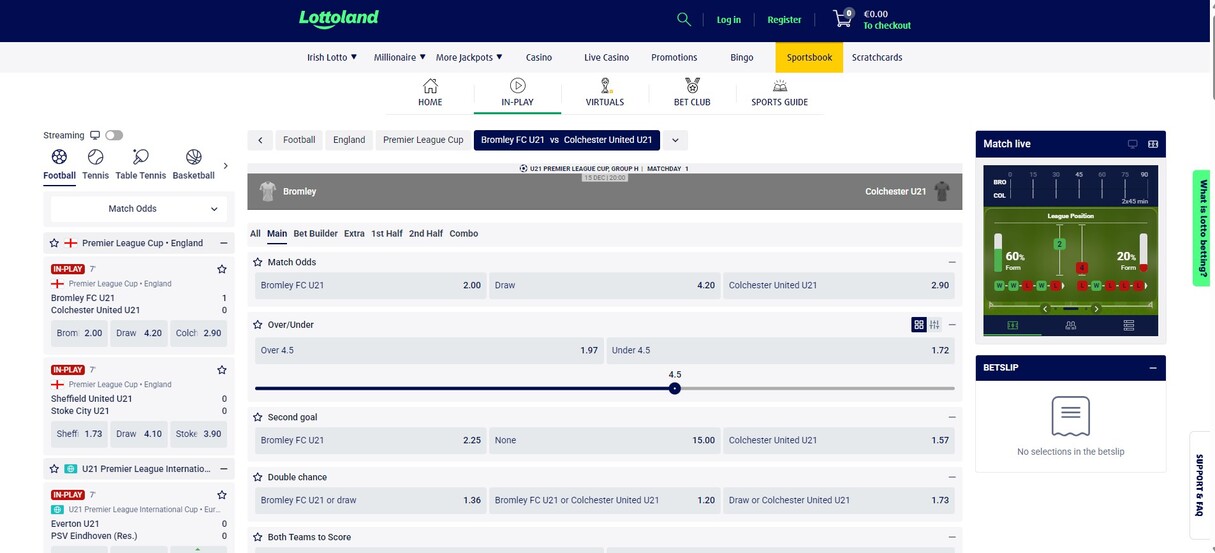Collapse the Betslip panel
Image resolution: width=1215 pixels, height=553 pixels.
(x=1153, y=368)
